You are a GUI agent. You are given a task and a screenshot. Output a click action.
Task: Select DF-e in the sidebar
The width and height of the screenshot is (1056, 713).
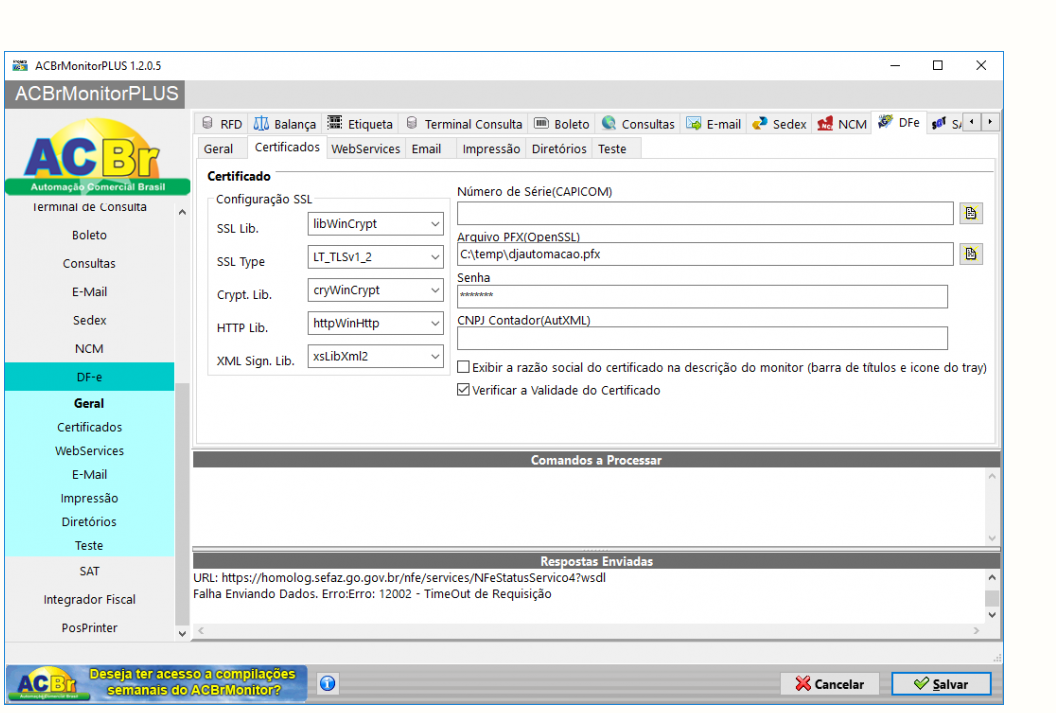(90, 377)
